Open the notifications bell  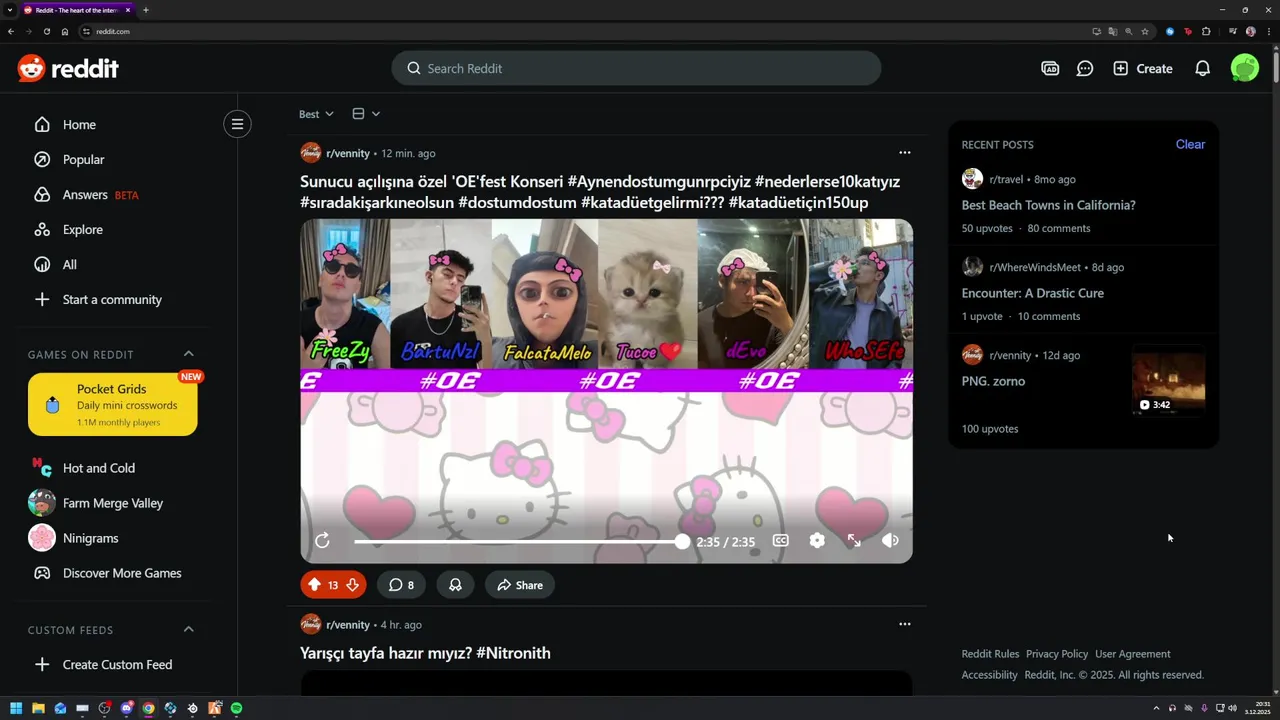1203,68
